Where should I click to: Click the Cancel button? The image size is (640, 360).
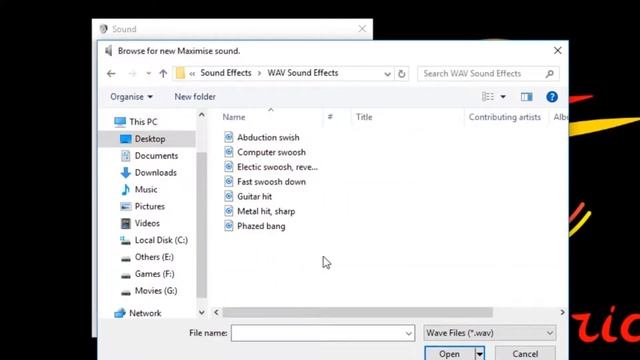[x=525, y=354]
